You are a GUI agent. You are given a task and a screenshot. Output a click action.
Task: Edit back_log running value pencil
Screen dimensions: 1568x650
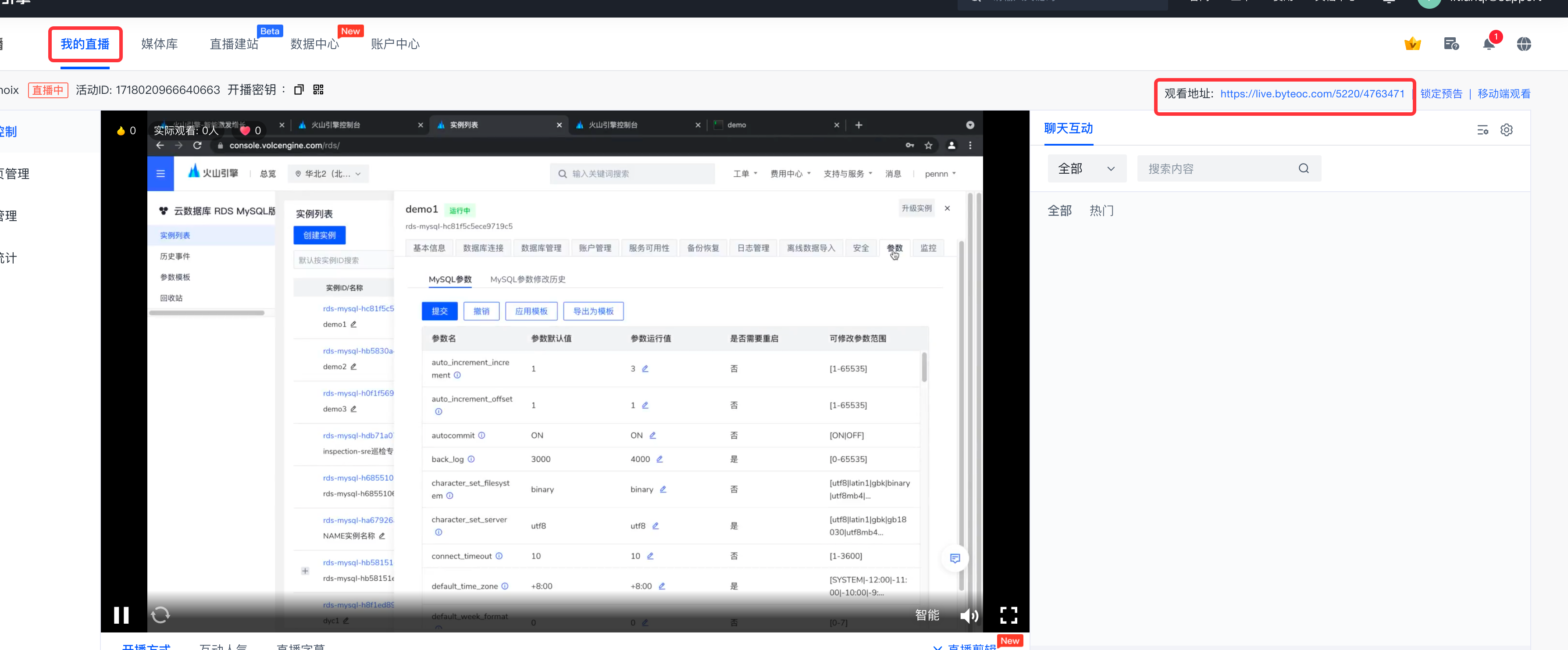[659, 460]
